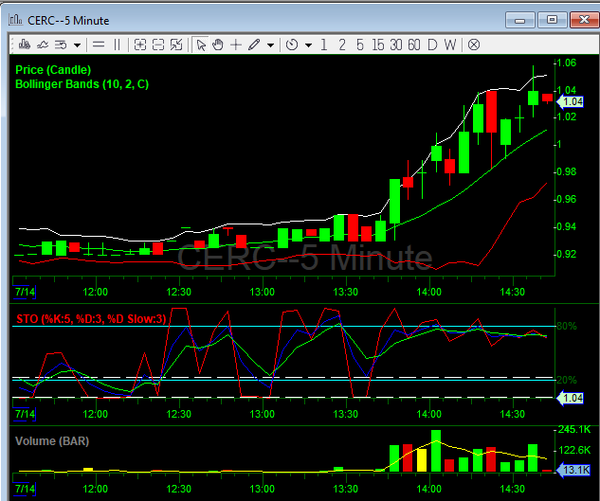Switch to 15 minute interval
This screenshot has height=501, width=600.
point(377,44)
